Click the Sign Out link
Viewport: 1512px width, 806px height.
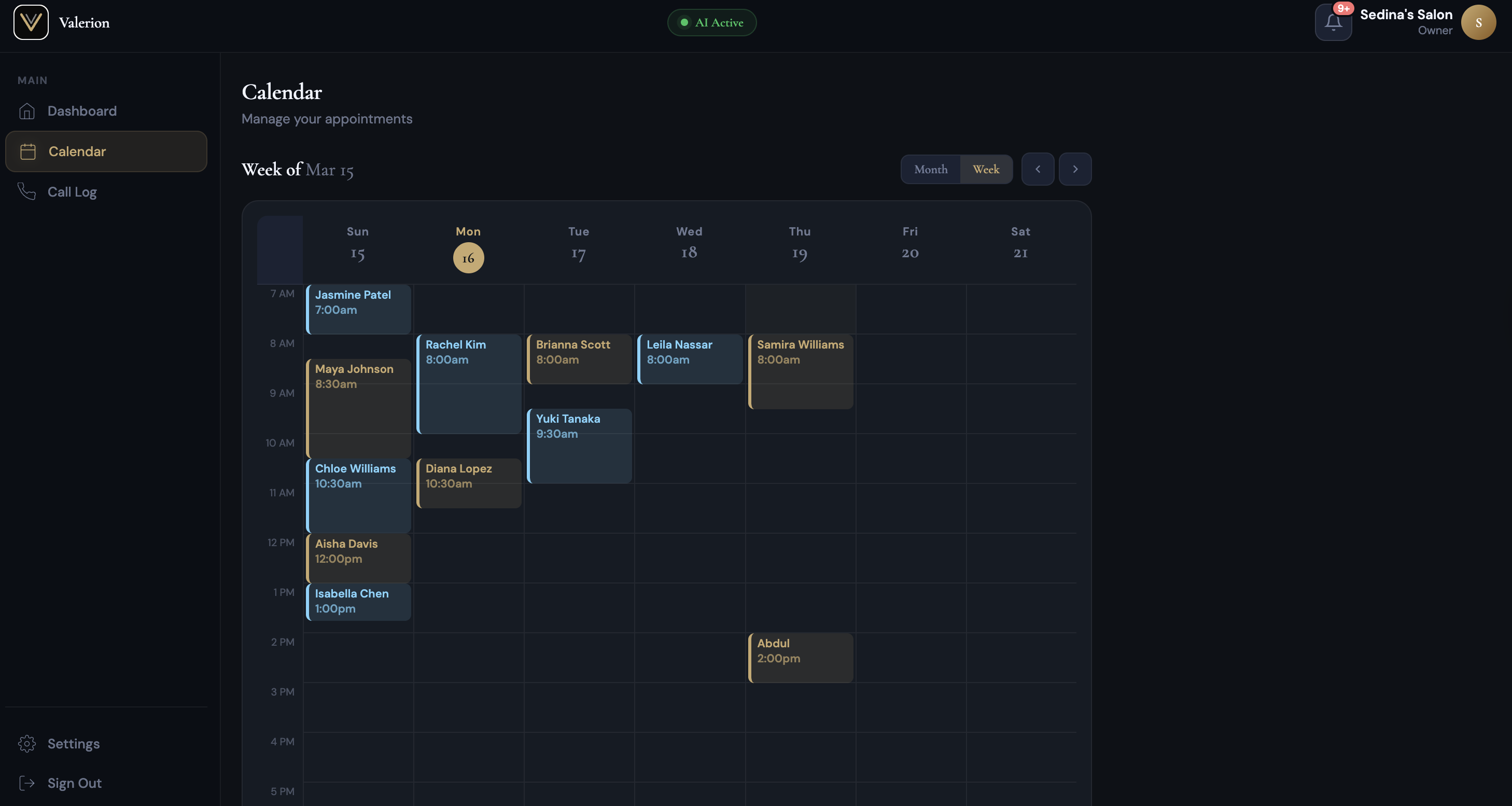[75, 783]
